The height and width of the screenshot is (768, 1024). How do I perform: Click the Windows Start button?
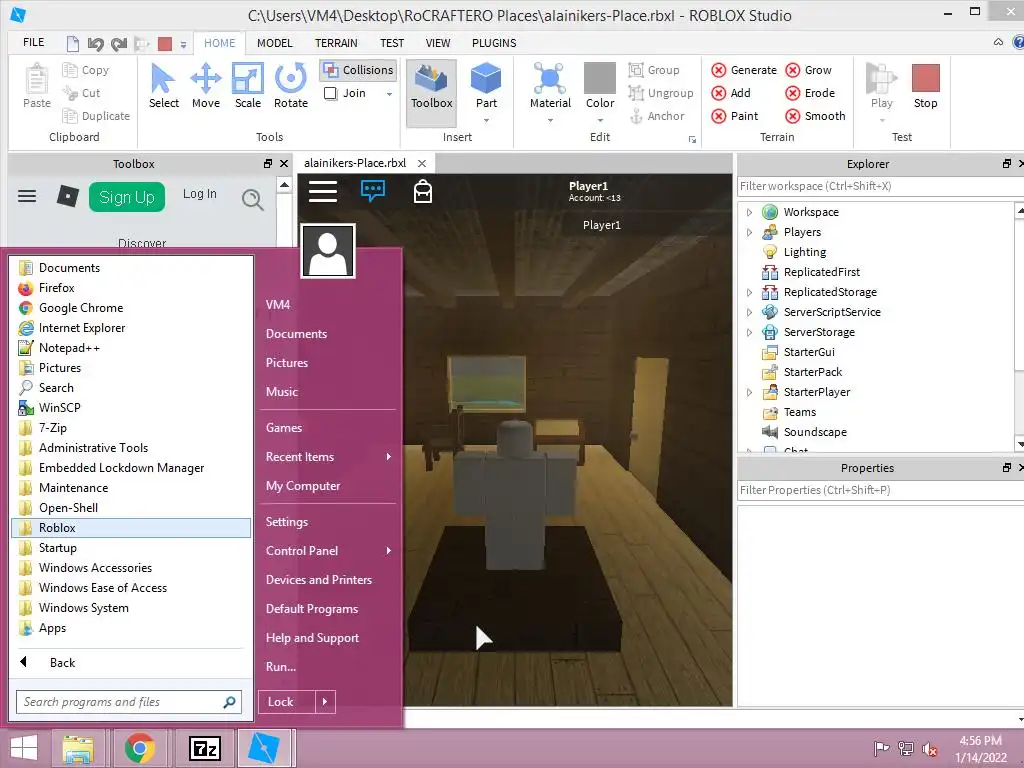(24, 748)
